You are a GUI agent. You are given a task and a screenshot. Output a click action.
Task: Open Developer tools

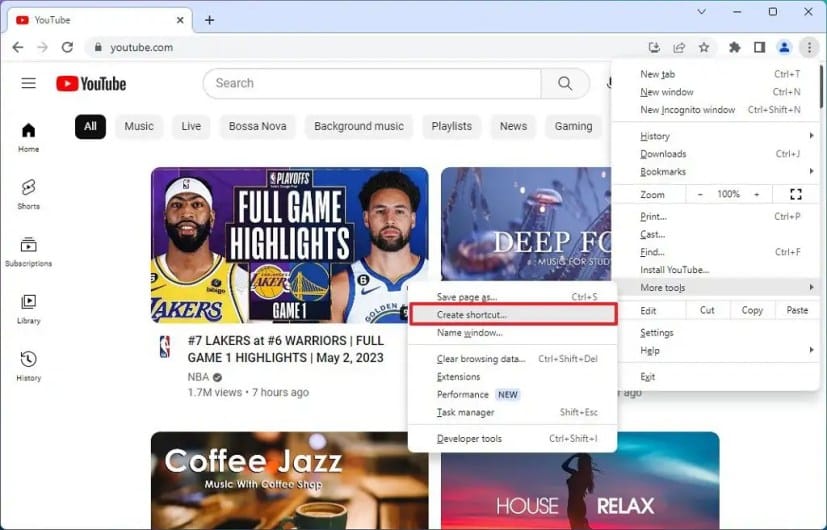513,439
